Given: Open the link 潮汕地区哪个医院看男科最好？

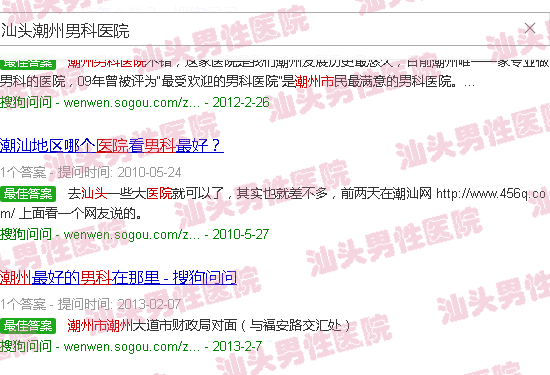Looking at the screenshot, I should [x=112, y=145].
